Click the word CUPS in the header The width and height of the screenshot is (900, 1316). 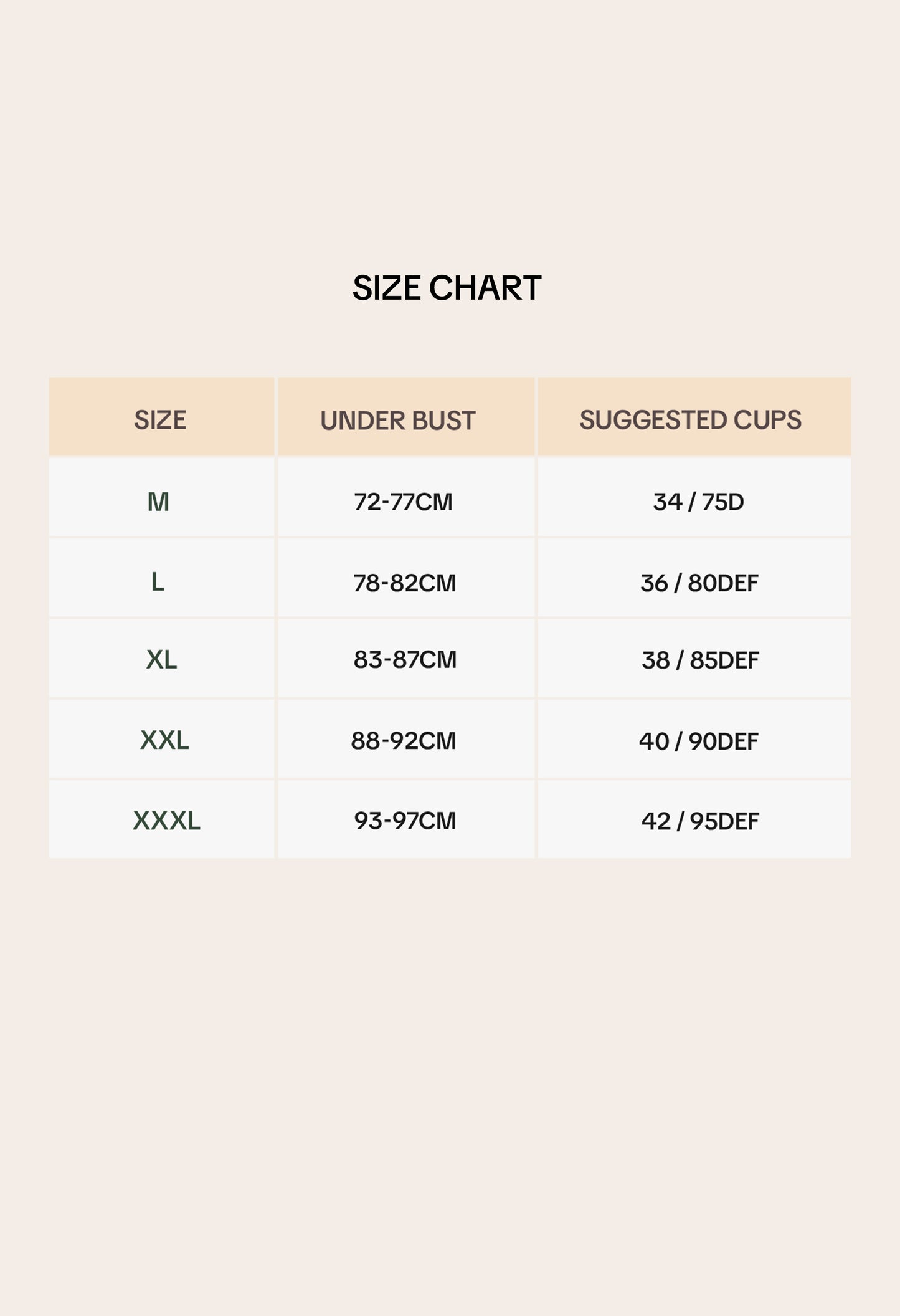tap(767, 420)
